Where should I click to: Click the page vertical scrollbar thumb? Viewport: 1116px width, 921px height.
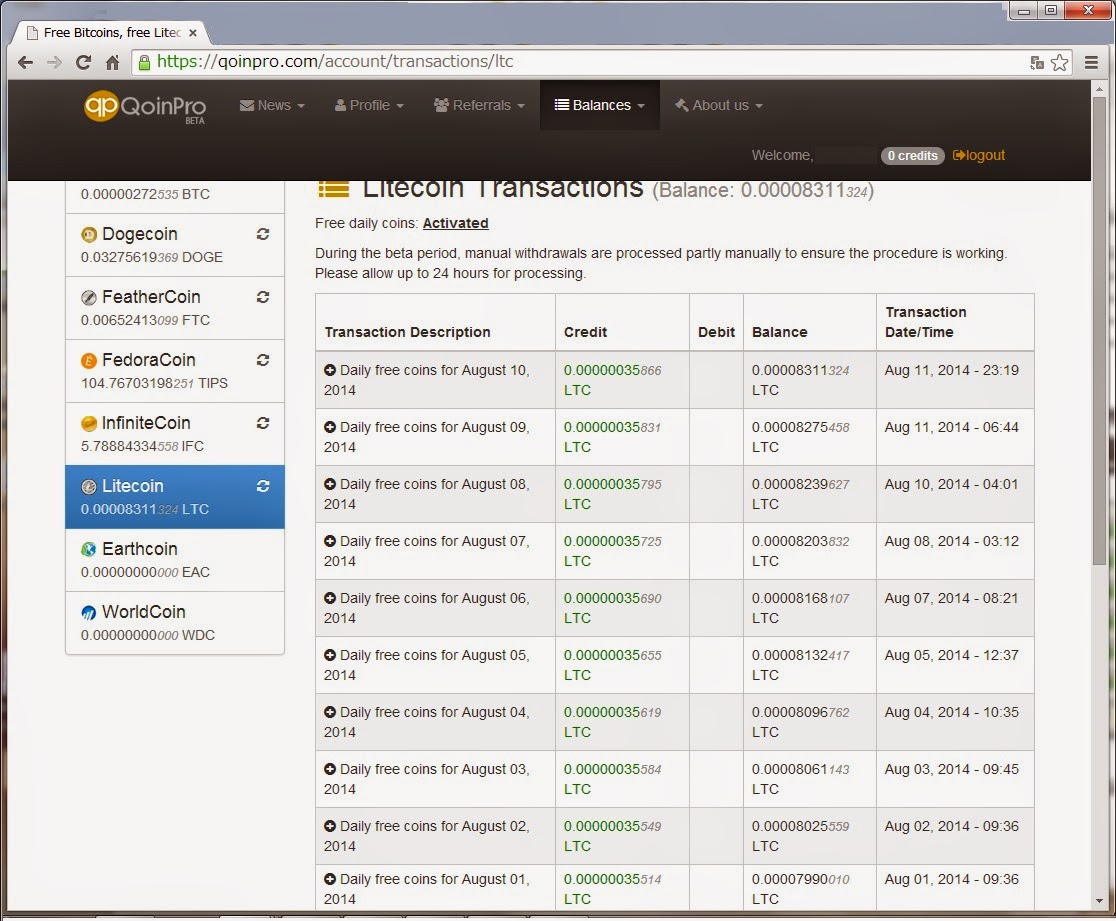coord(1100,331)
